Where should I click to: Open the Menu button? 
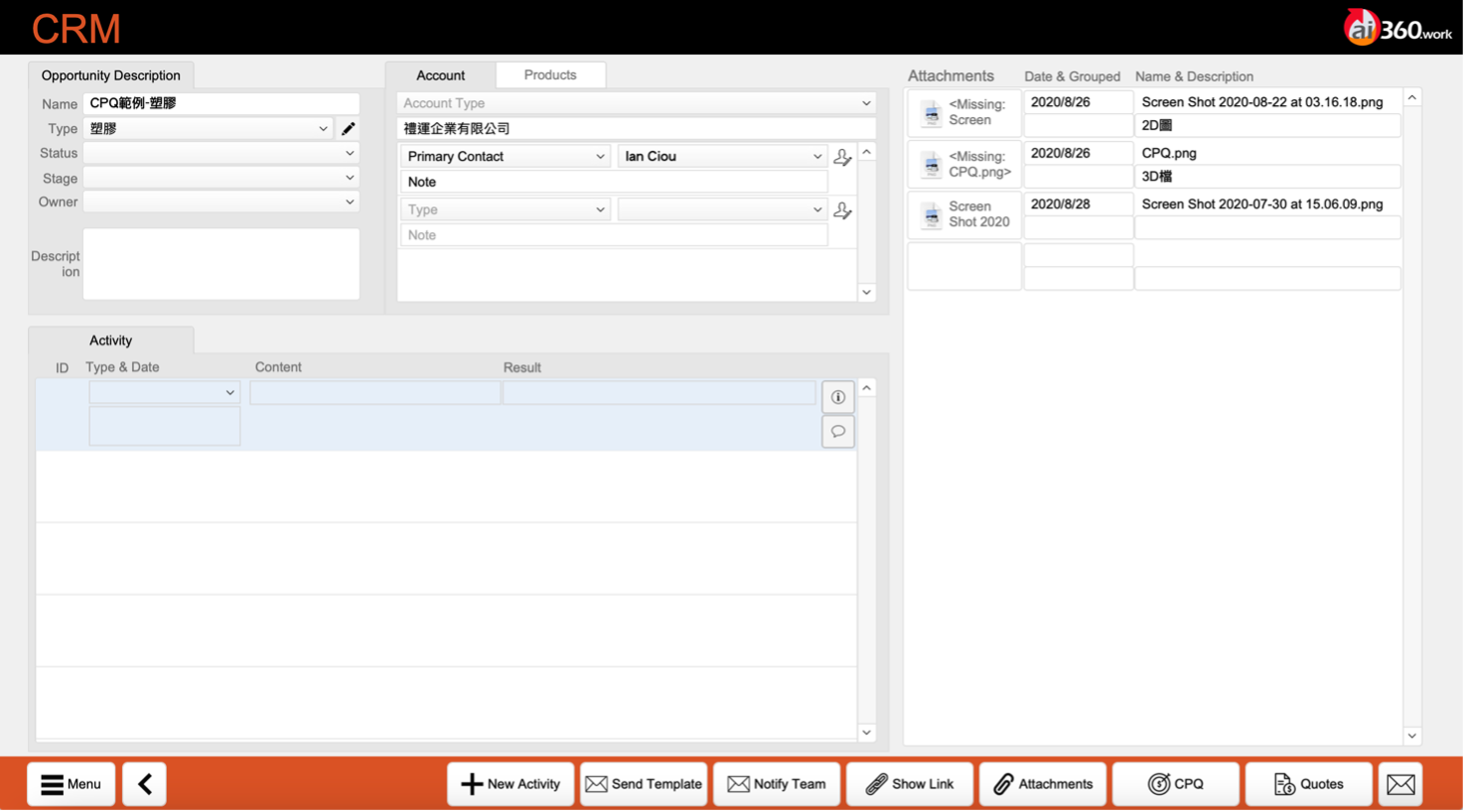pos(71,784)
